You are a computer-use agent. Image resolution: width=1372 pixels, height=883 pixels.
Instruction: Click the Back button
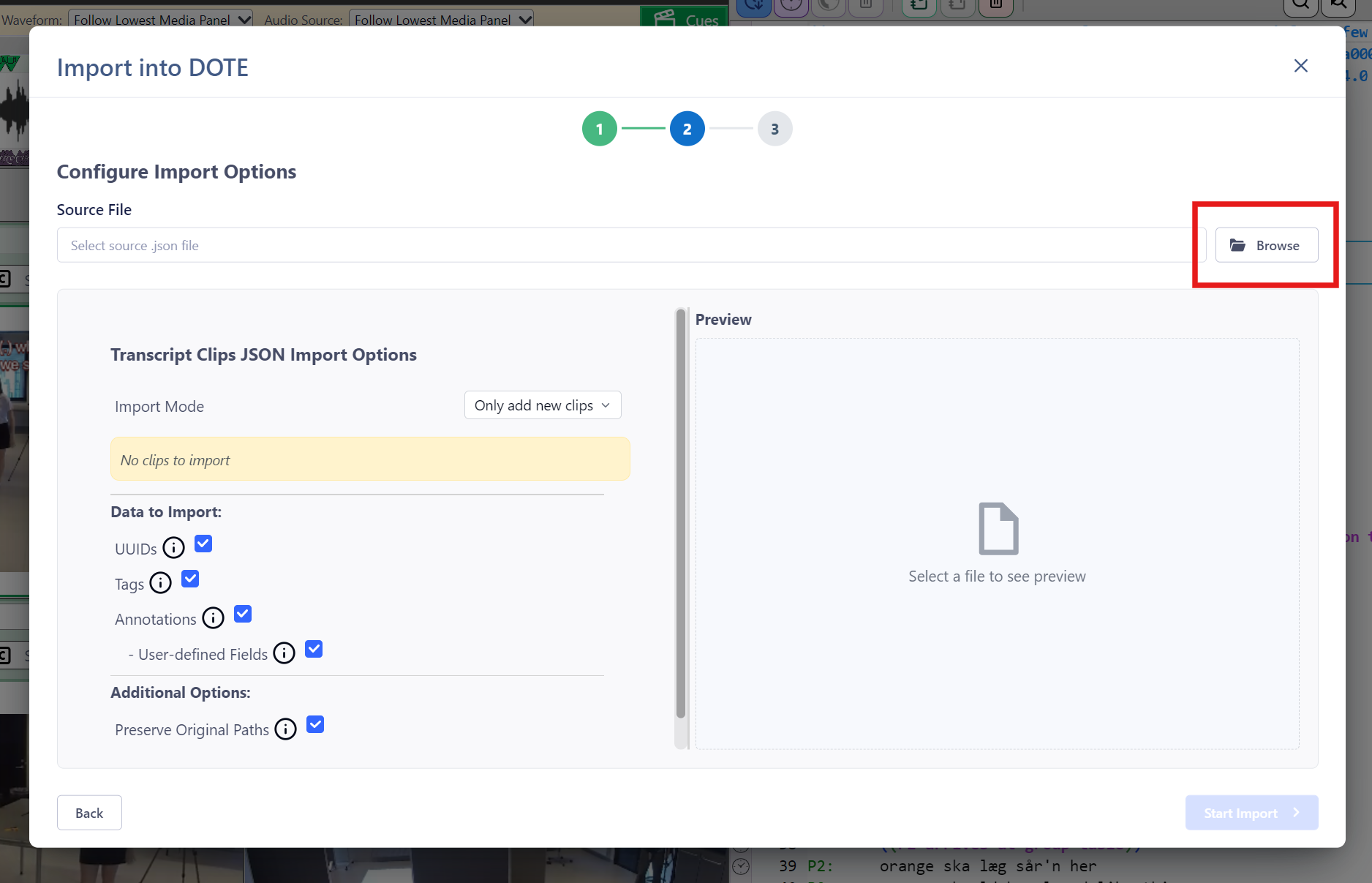point(89,813)
